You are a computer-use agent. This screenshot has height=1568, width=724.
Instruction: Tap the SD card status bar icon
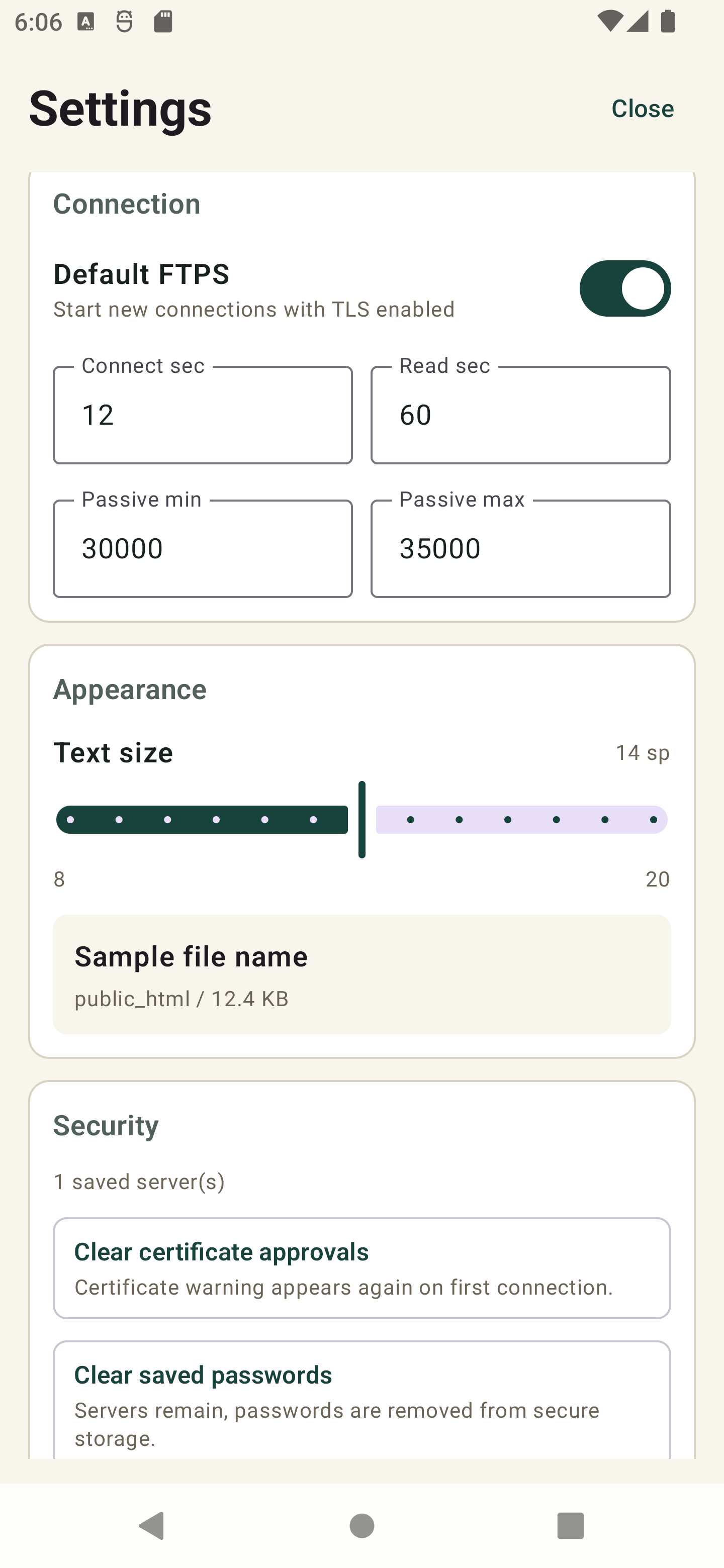click(x=163, y=22)
